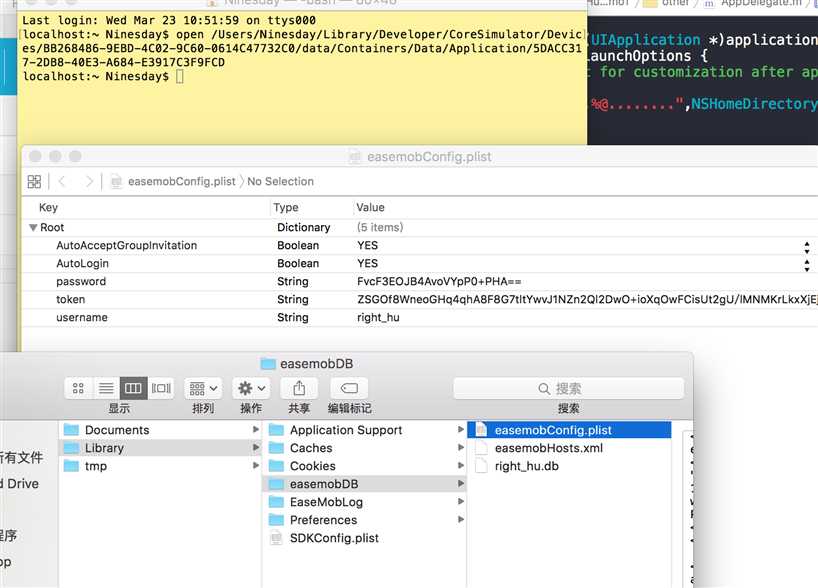Switch Finder to cover flow view

pyautogui.click(x=161, y=388)
